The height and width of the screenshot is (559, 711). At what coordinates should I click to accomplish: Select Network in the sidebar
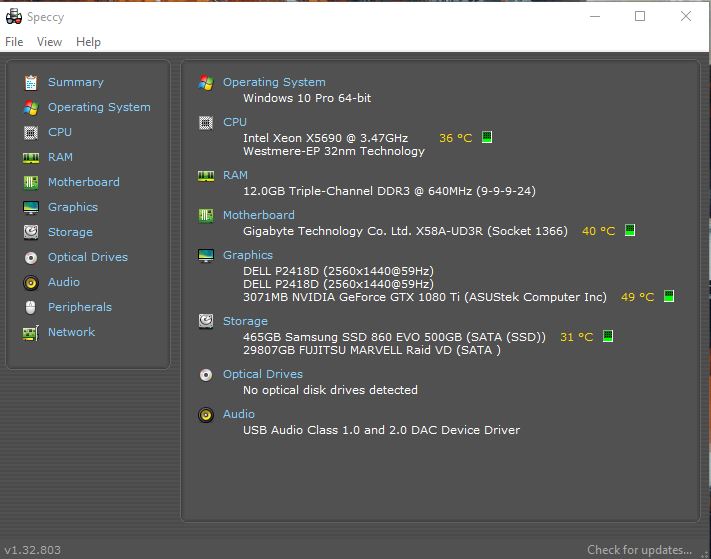point(72,332)
